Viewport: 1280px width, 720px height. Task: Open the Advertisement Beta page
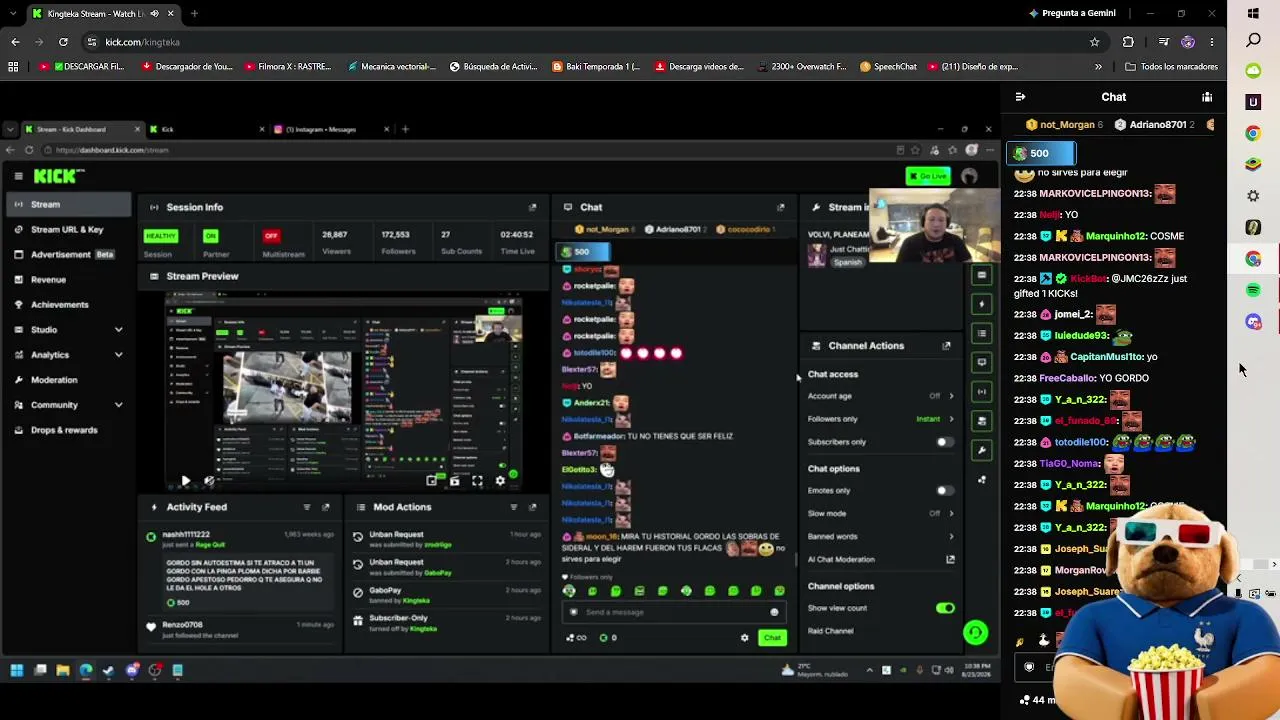tap(66, 255)
